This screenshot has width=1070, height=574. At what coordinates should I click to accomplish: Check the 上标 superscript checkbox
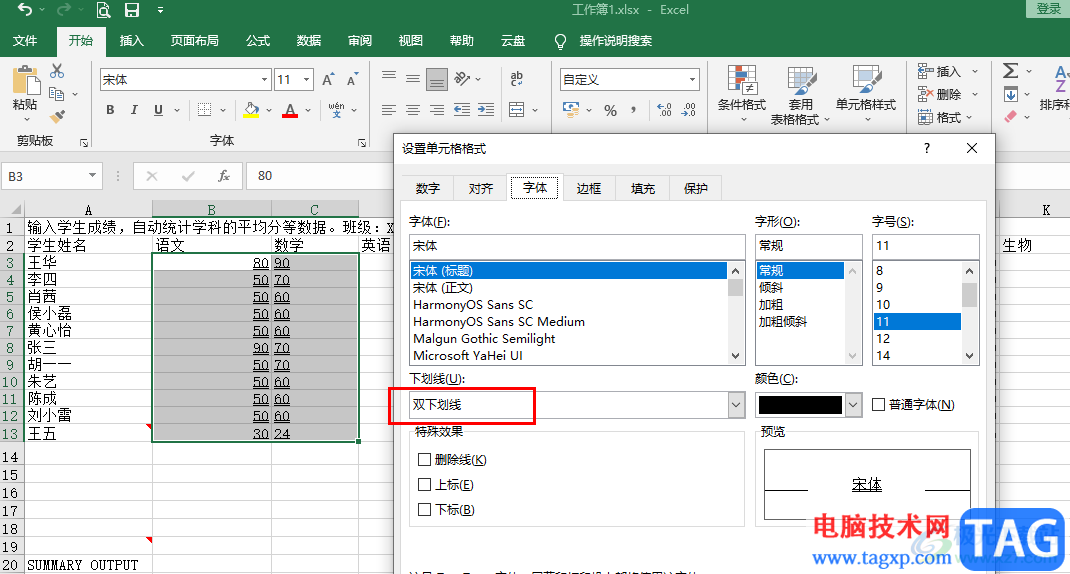coord(424,485)
